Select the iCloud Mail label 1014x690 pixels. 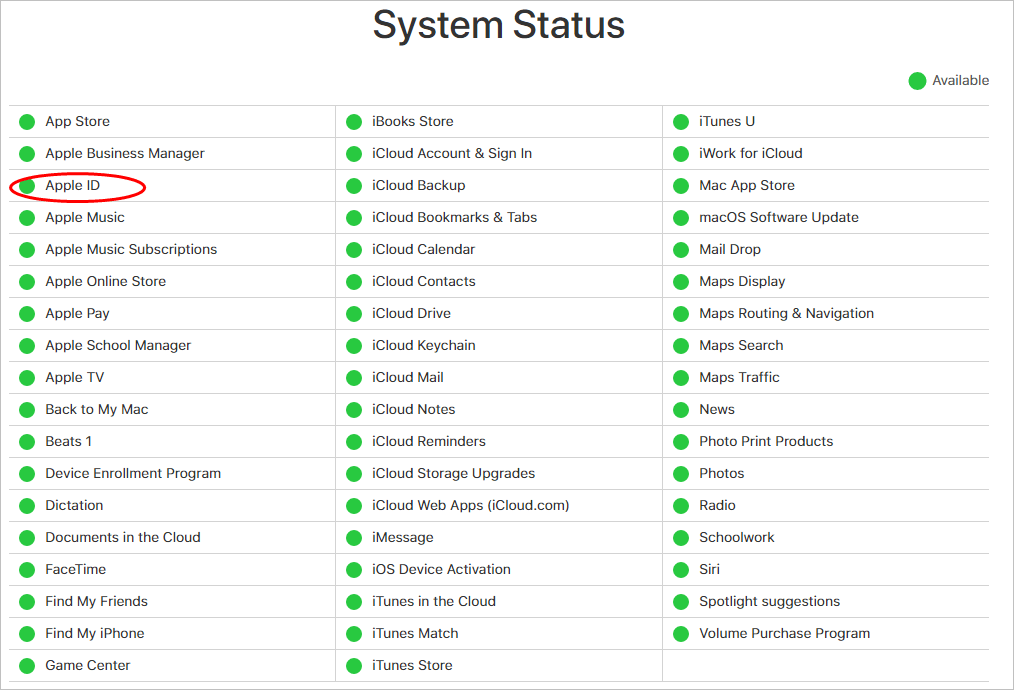click(407, 377)
